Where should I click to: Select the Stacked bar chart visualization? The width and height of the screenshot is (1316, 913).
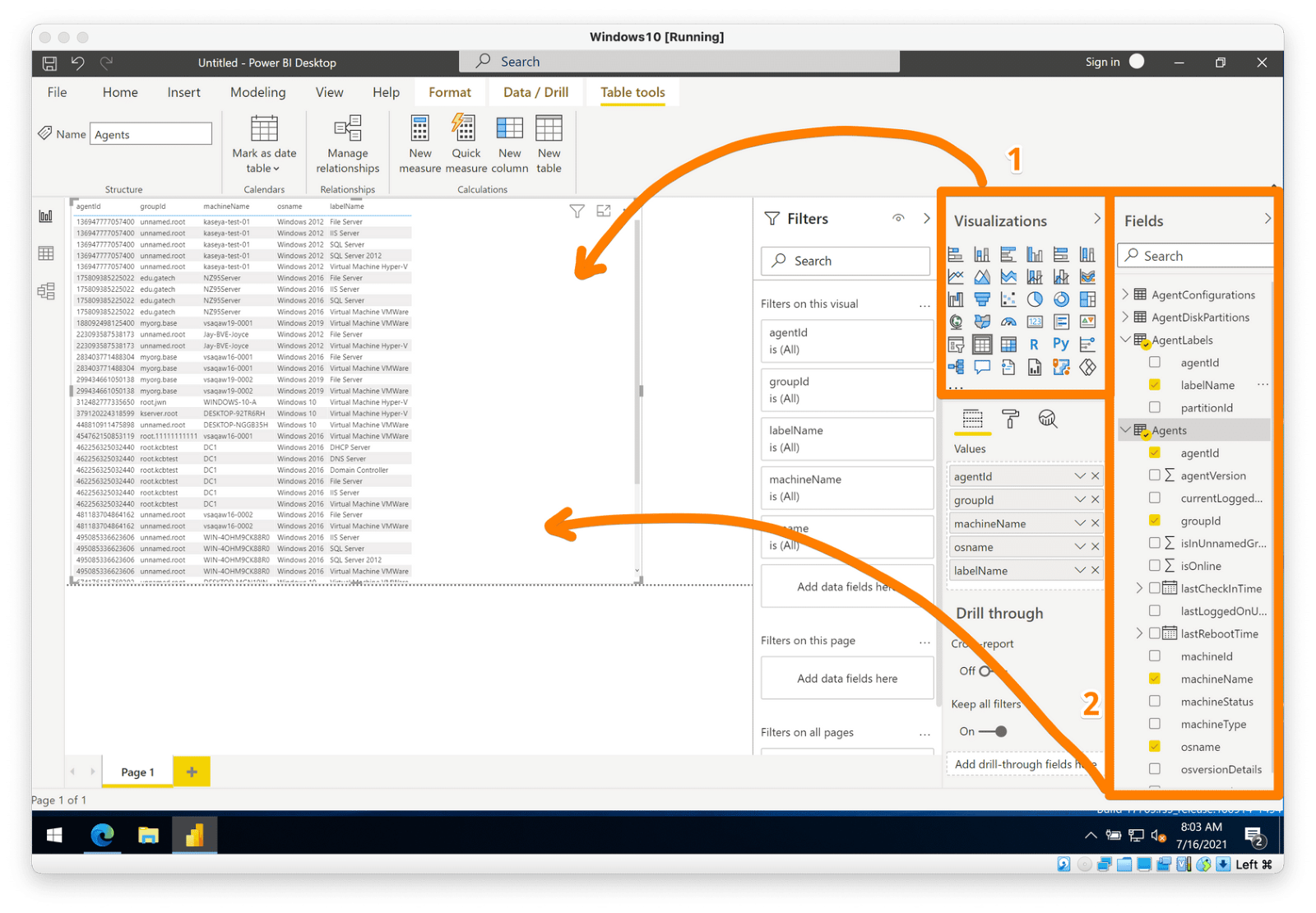(x=956, y=254)
